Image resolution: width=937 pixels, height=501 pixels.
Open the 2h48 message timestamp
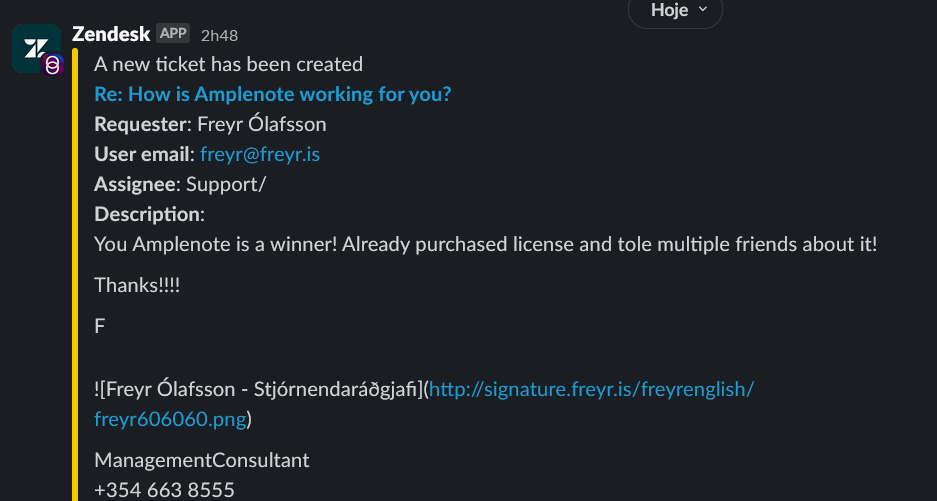(219, 36)
